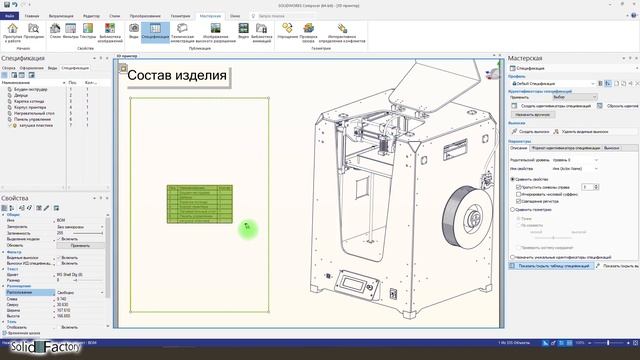Click the Save icon in the title bar
The image size is (640, 360).
coord(7,4)
